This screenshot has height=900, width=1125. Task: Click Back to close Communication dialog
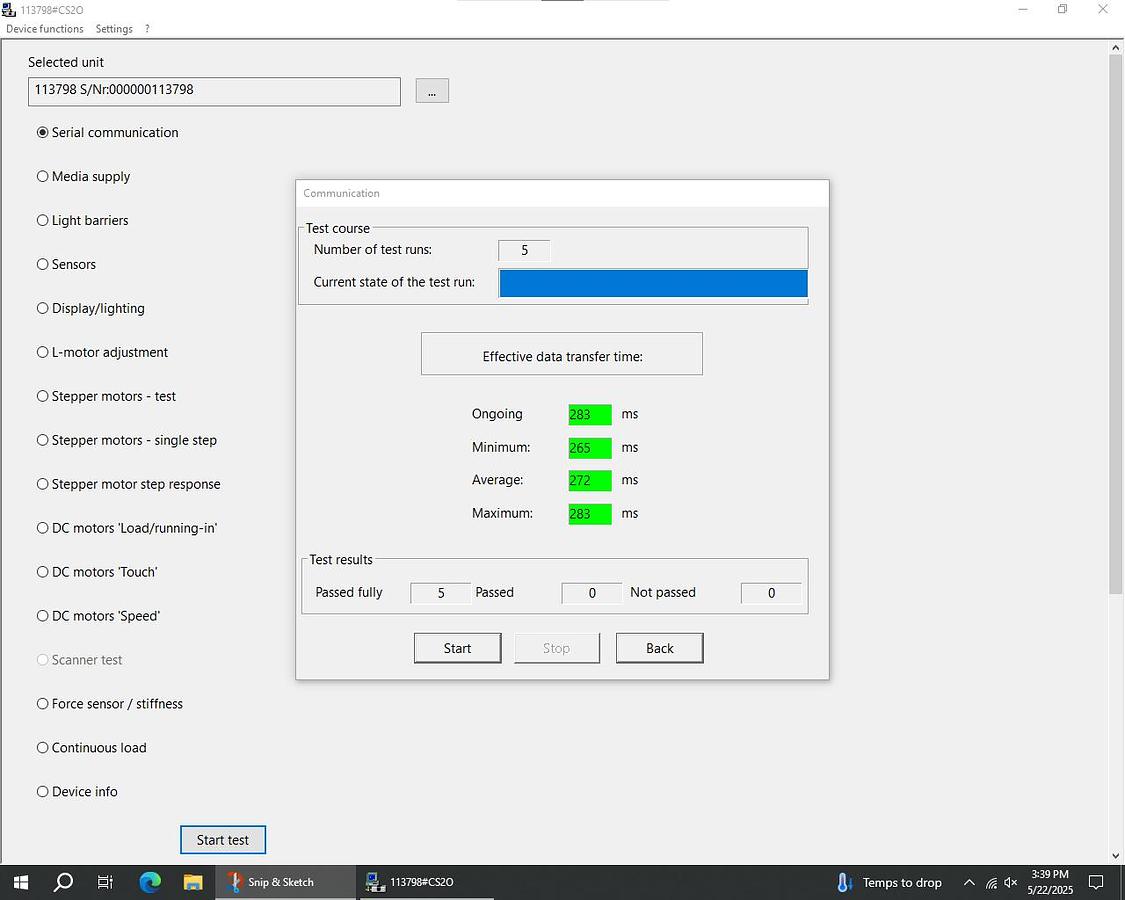(659, 648)
